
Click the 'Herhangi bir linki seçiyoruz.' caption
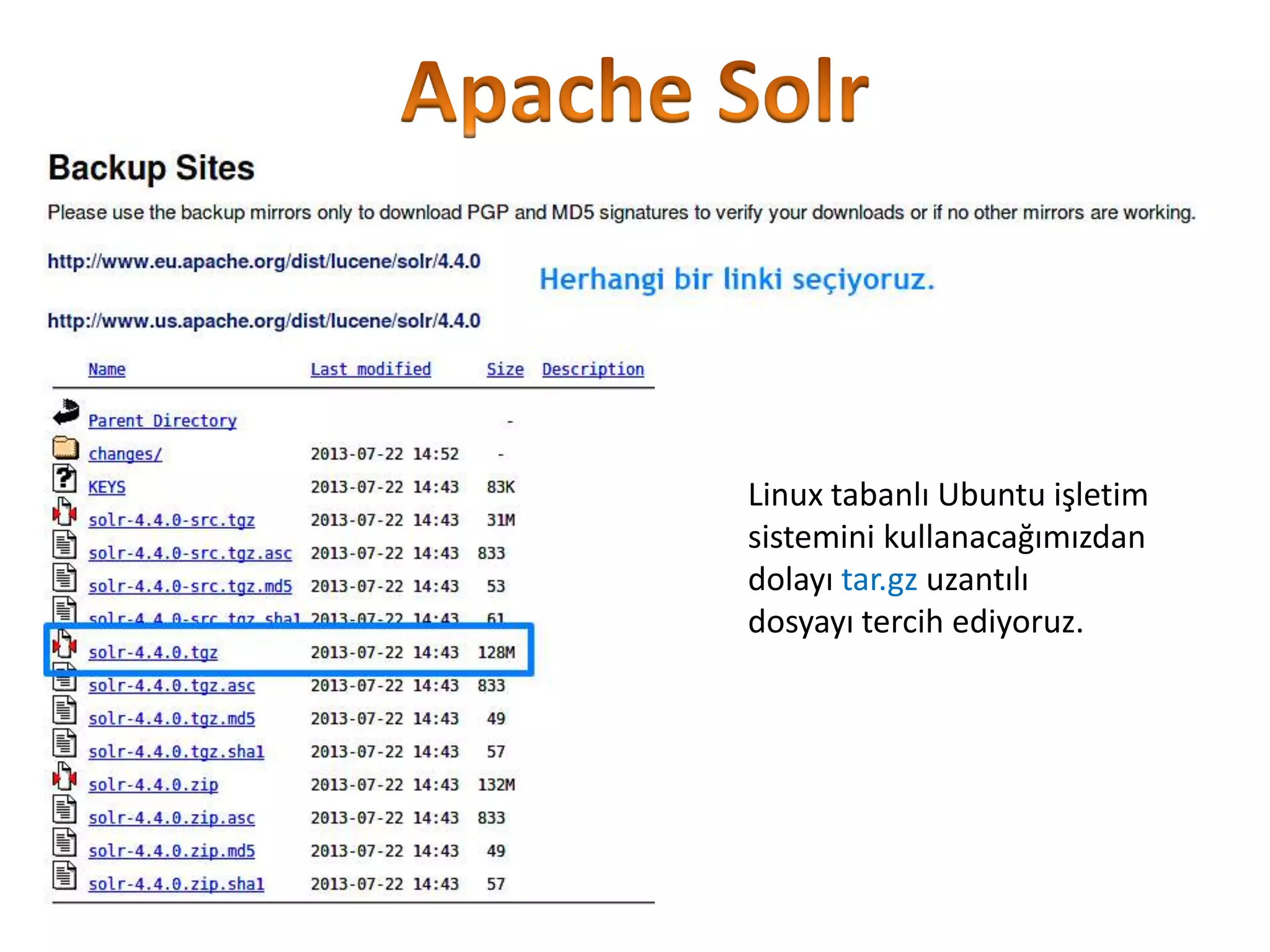[x=737, y=280]
